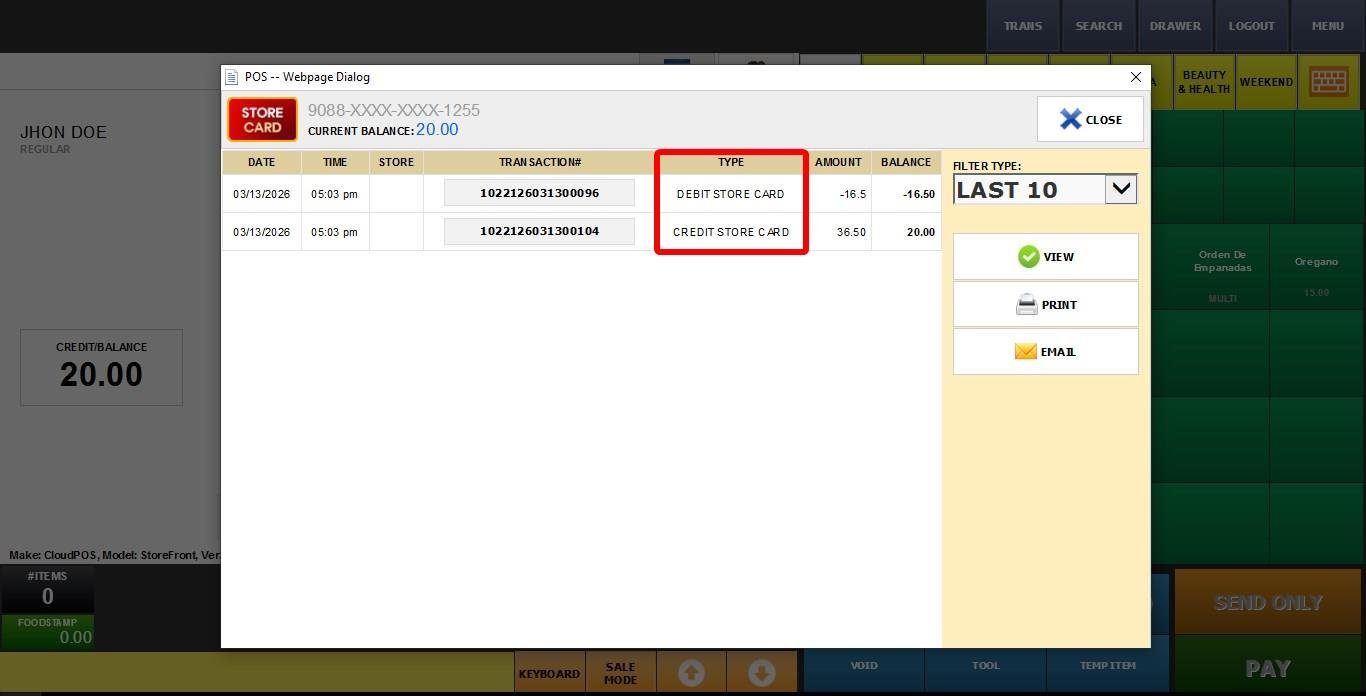Open the Last 10 filter combo box
This screenshot has width=1366, height=696.
click(x=1030, y=189)
